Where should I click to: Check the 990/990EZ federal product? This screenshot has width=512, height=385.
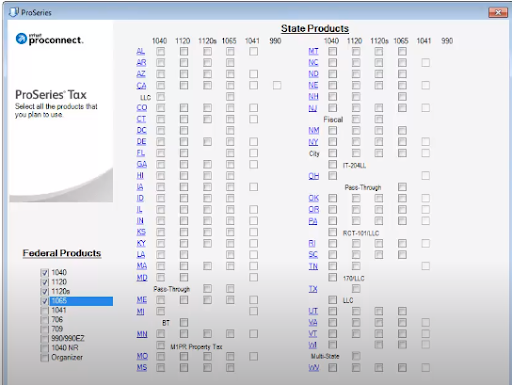pyautogui.click(x=44, y=339)
